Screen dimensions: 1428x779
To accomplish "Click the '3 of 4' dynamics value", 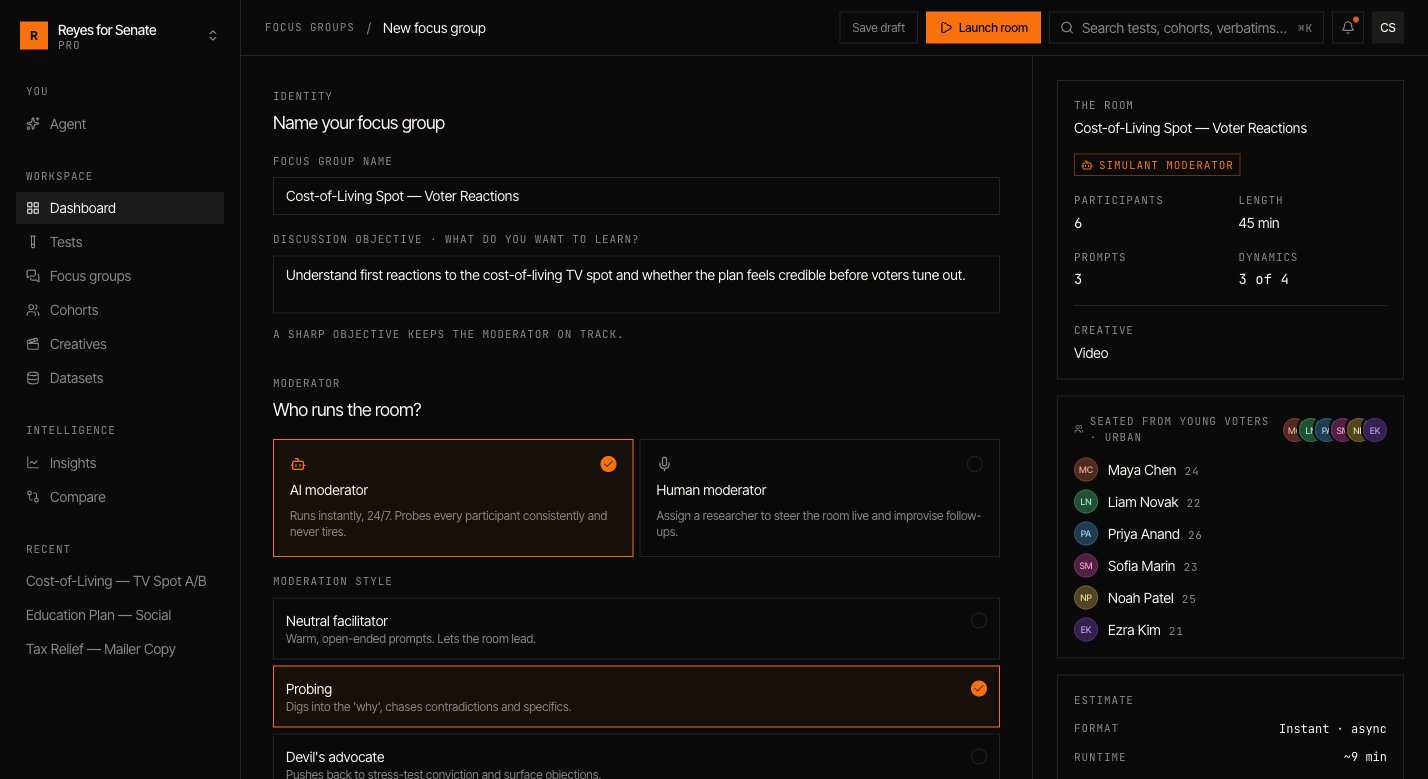I will [1264, 279].
